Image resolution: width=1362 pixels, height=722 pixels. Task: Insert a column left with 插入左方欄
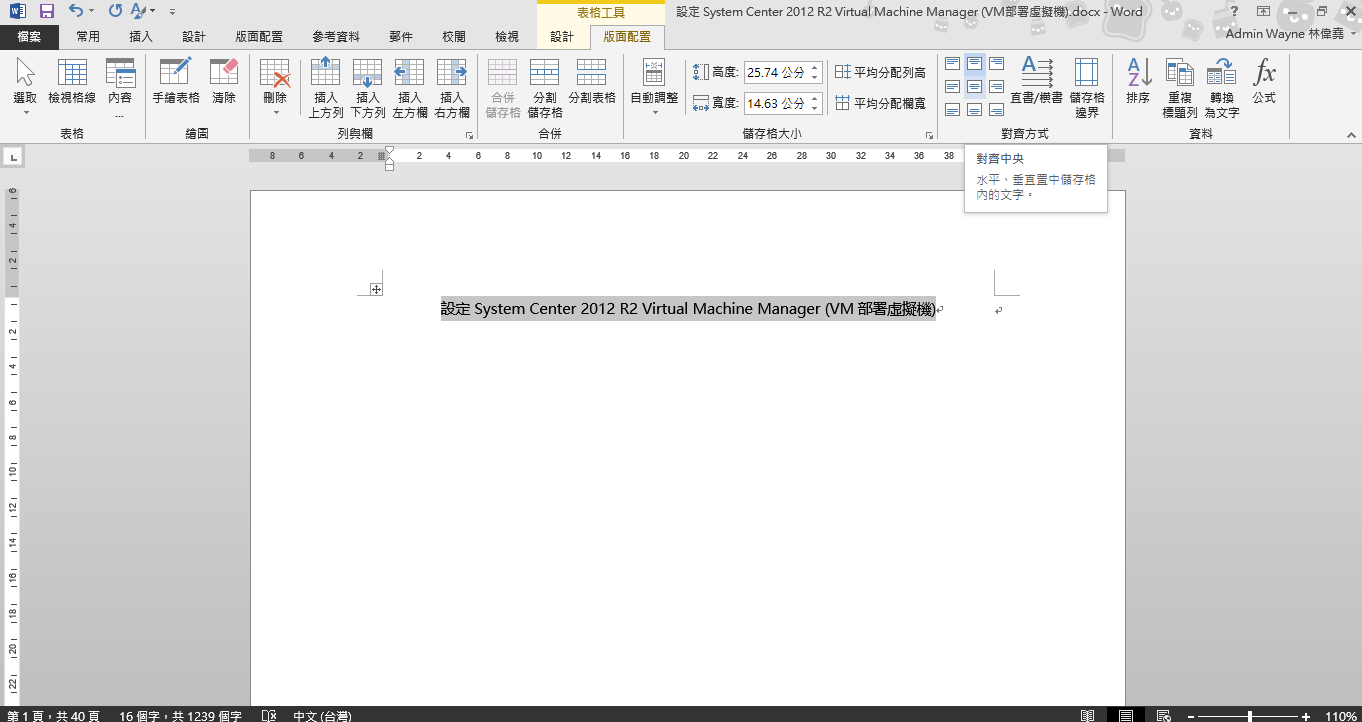(410, 88)
